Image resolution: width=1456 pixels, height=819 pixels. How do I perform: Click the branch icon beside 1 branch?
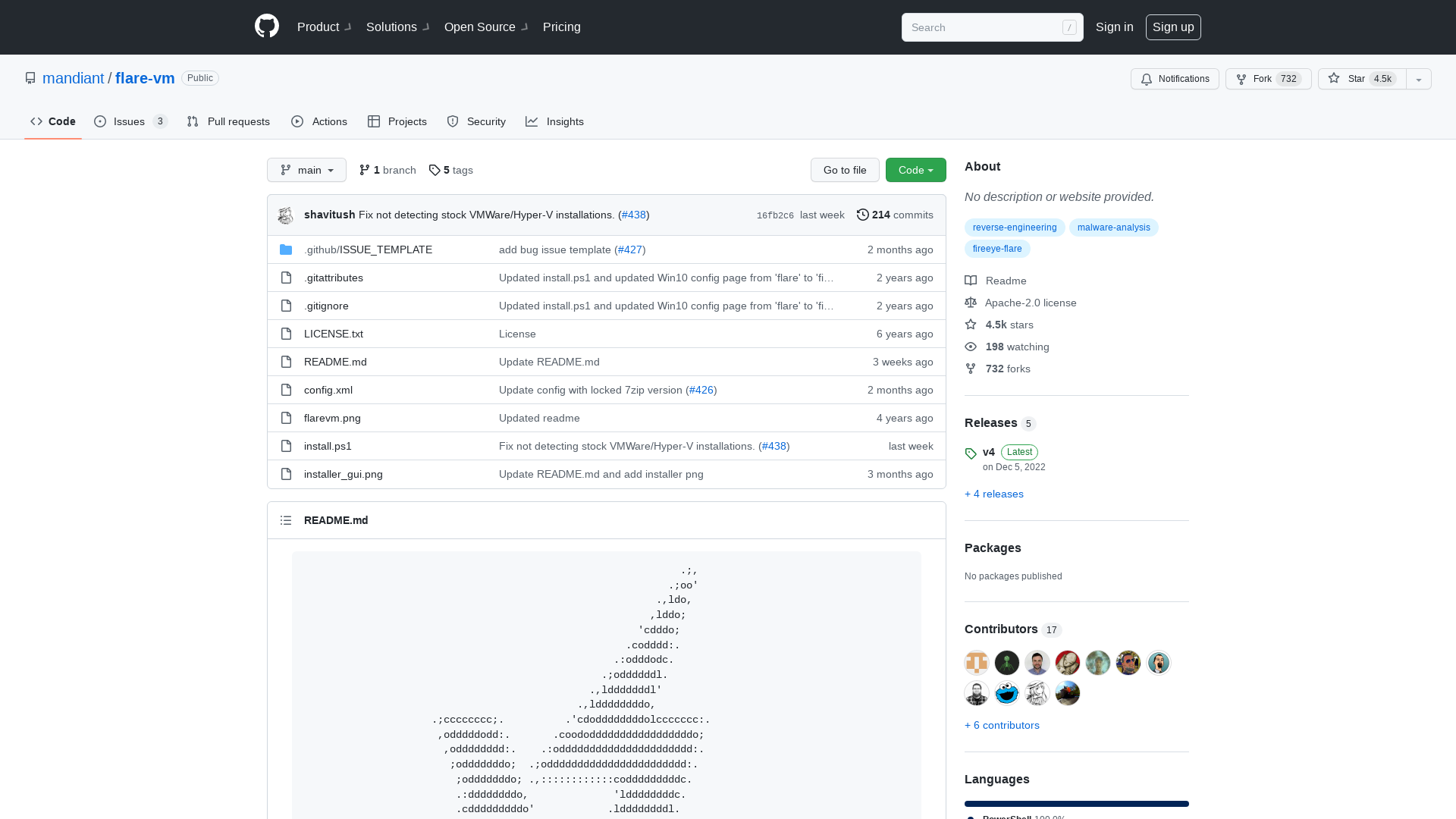click(x=365, y=170)
